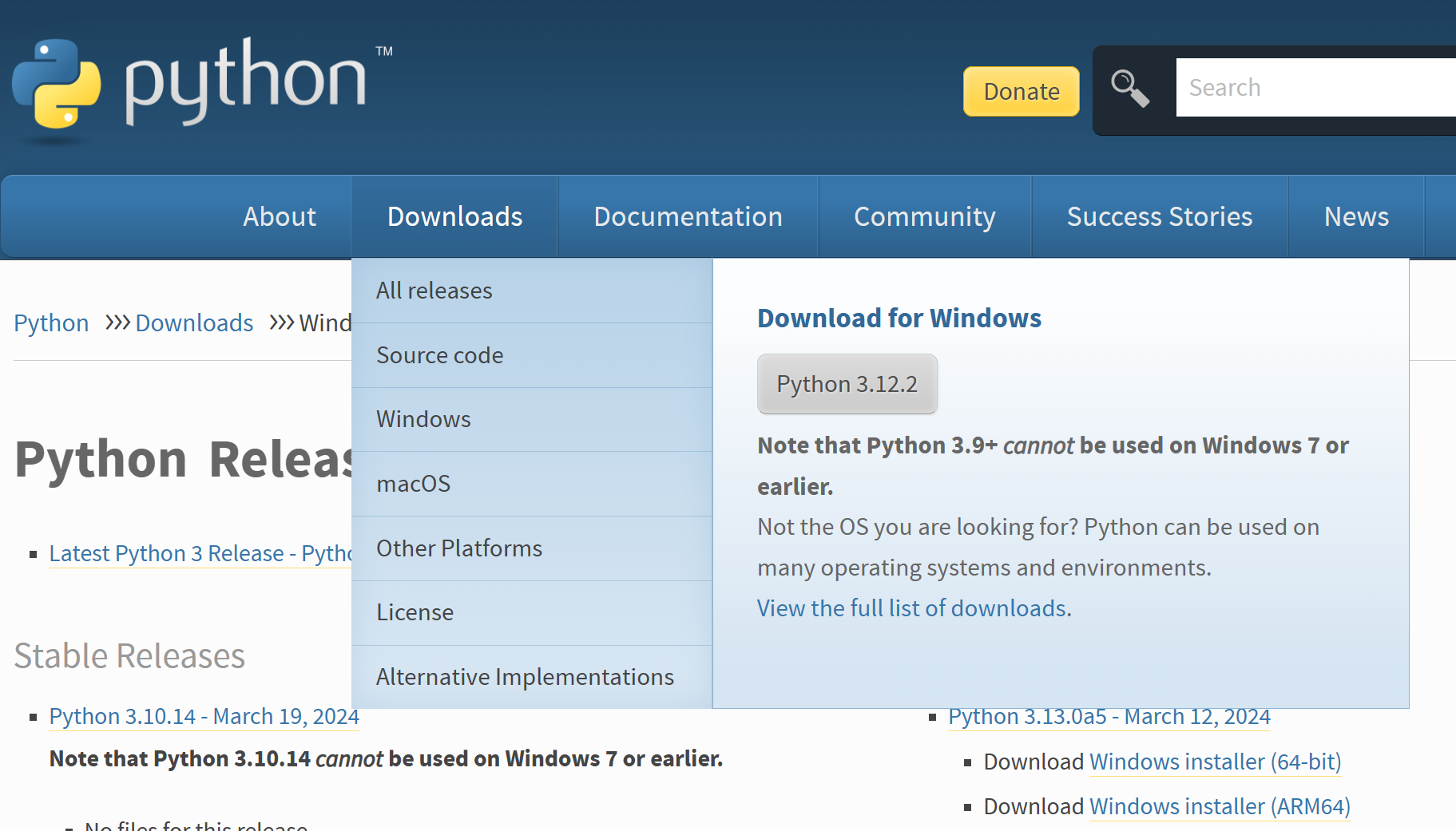Click the Python Releases page title

(184, 460)
